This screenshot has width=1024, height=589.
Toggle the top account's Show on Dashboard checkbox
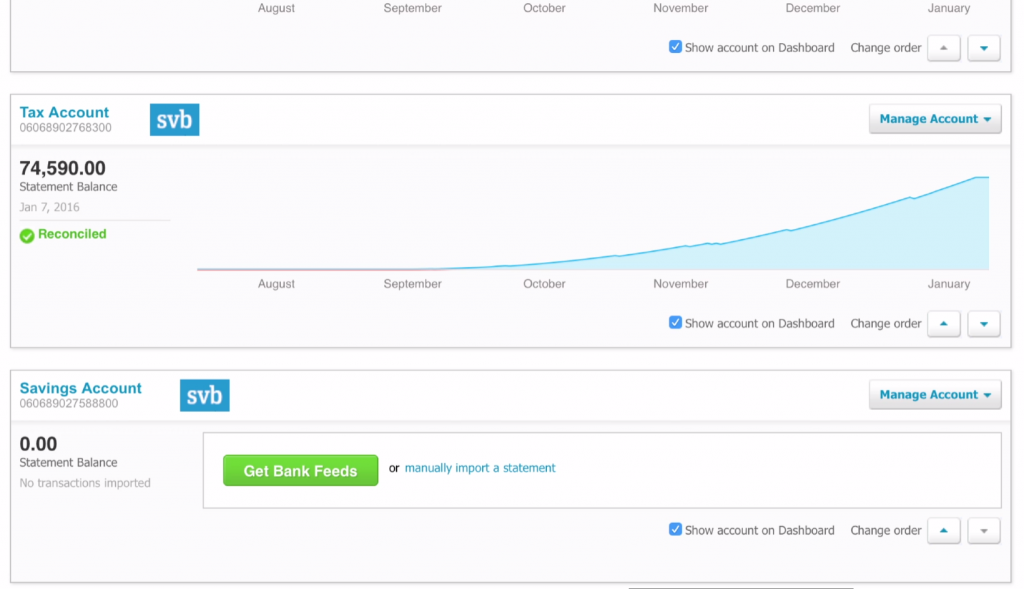pos(675,47)
